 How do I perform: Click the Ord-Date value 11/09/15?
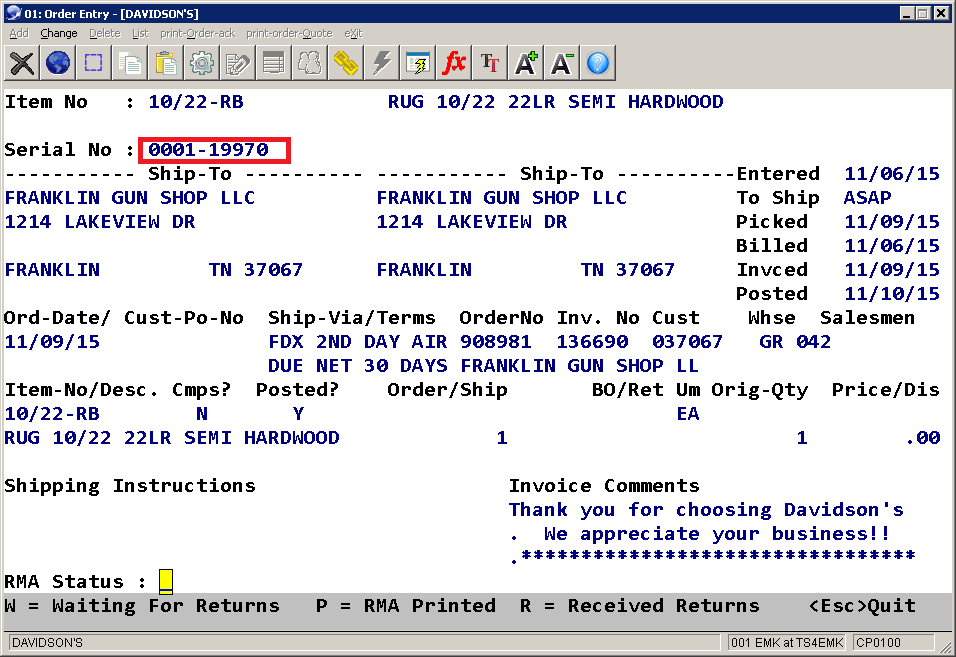coord(52,342)
